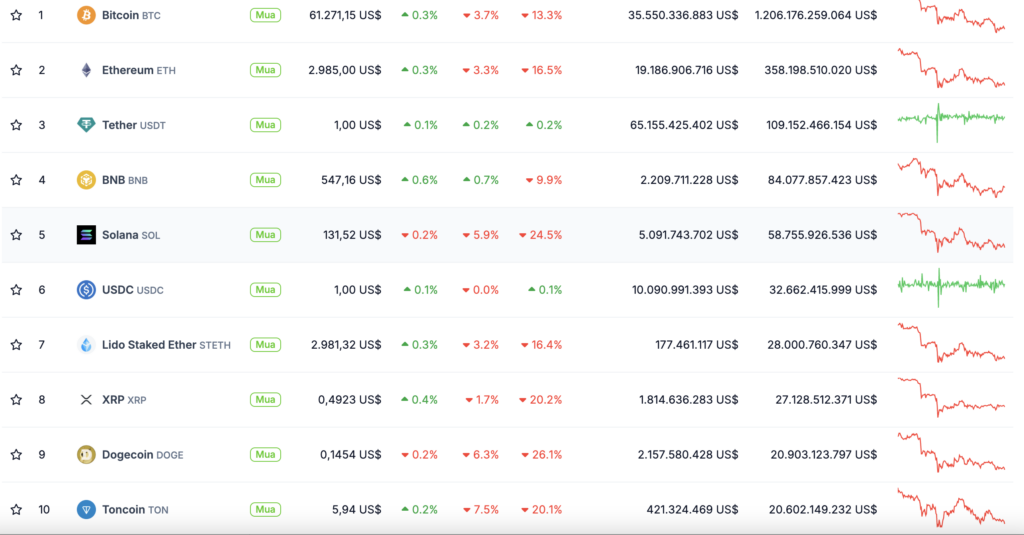Click Tether volume 65.155.425.402 US$
1024x535 pixels.
click(684, 125)
